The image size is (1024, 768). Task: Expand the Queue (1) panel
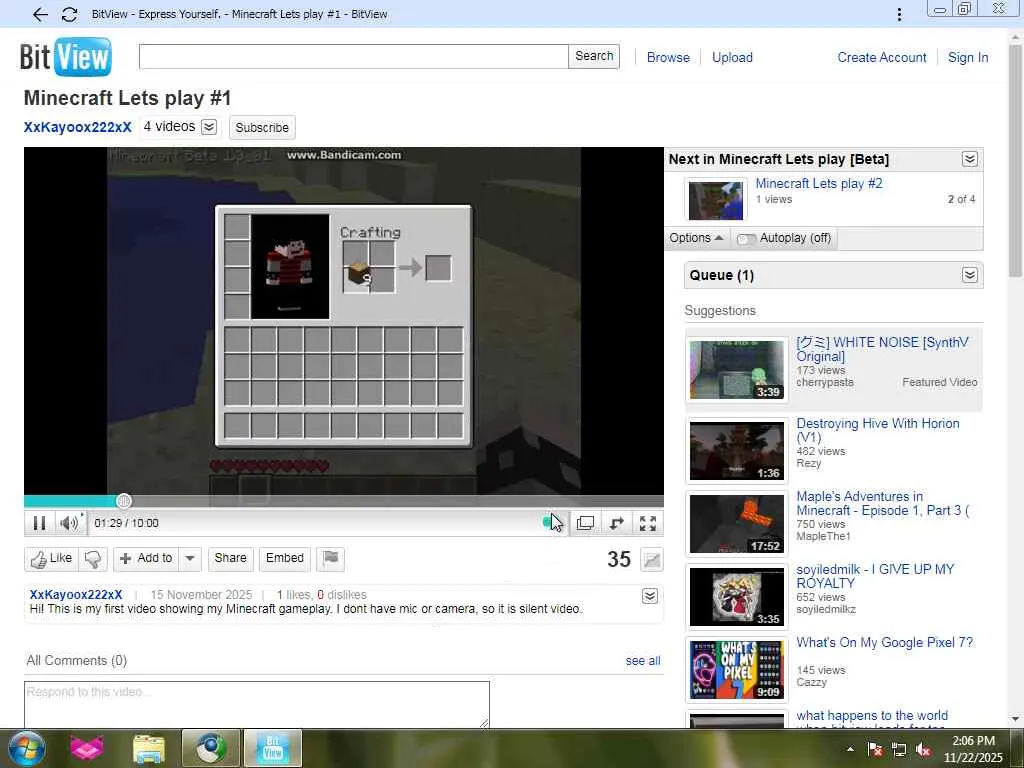pos(970,275)
